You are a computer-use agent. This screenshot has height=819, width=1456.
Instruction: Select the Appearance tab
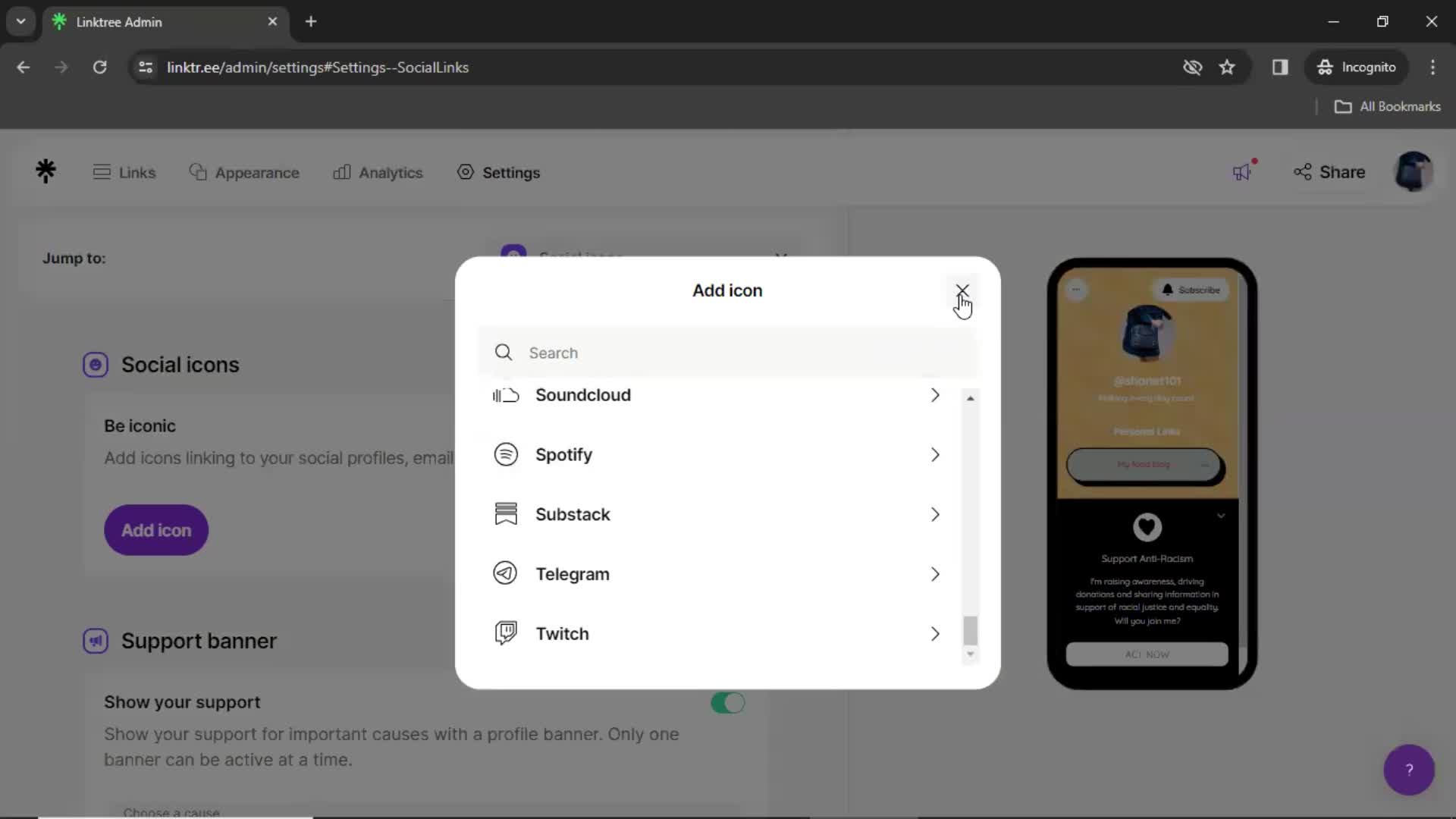(243, 172)
